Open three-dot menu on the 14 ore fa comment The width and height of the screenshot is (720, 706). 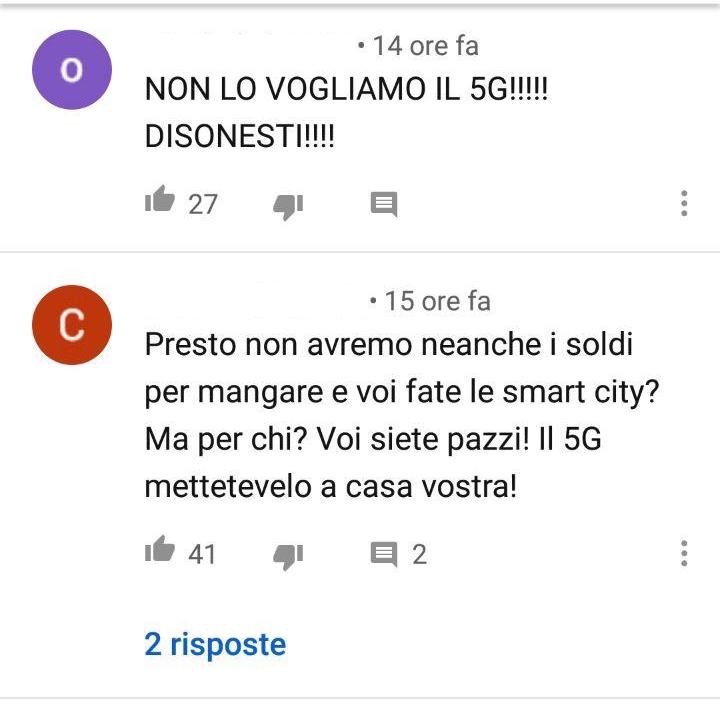click(684, 203)
